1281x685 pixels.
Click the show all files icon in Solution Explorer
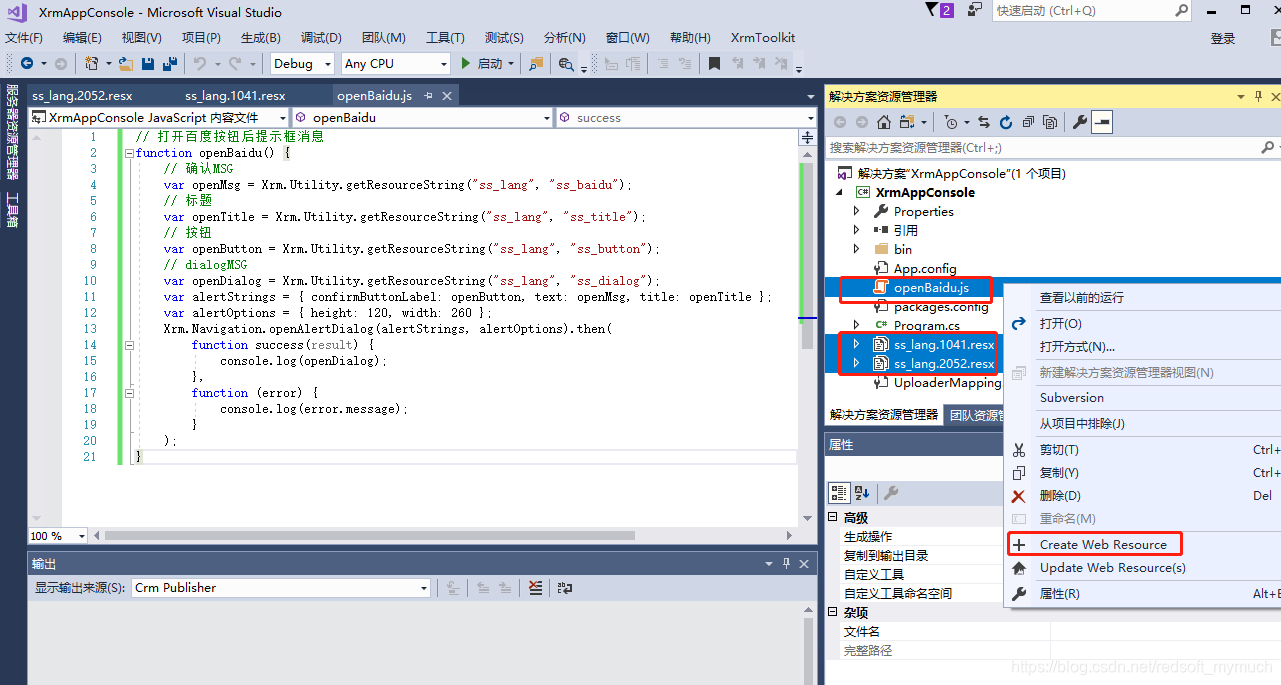pos(1050,122)
